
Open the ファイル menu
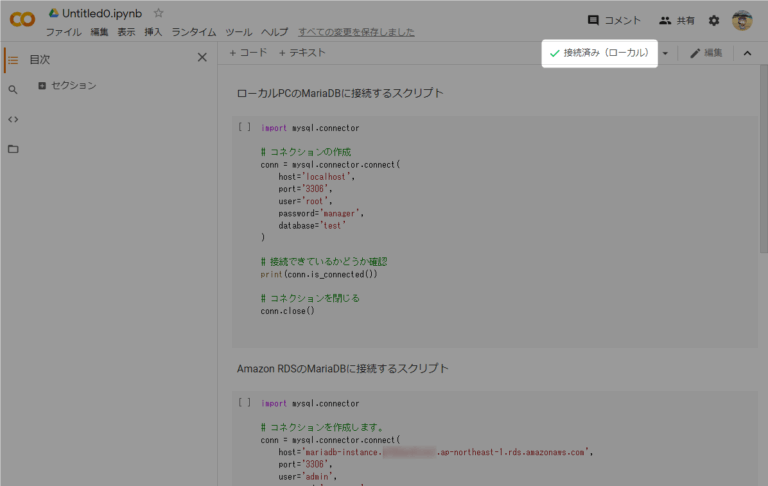click(63, 32)
